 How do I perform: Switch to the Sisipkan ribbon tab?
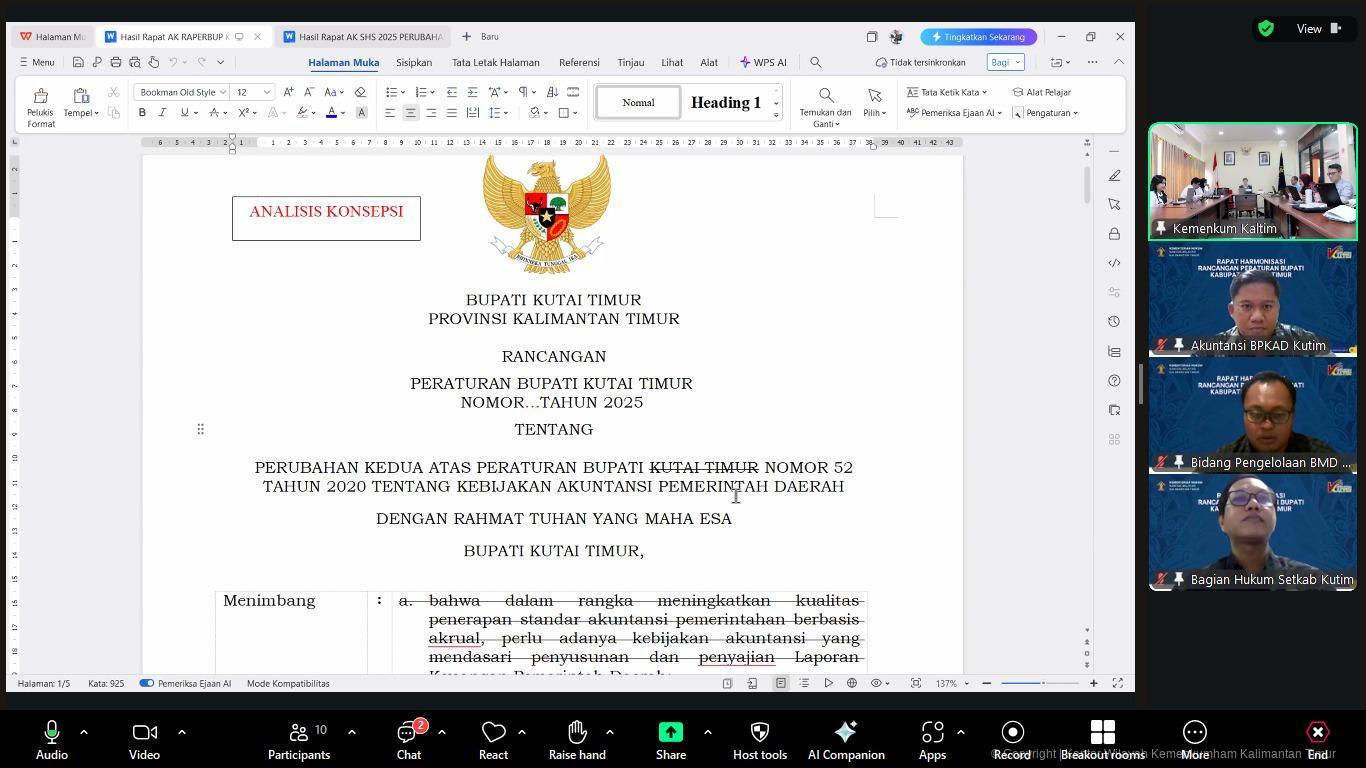pyautogui.click(x=414, y=62)
